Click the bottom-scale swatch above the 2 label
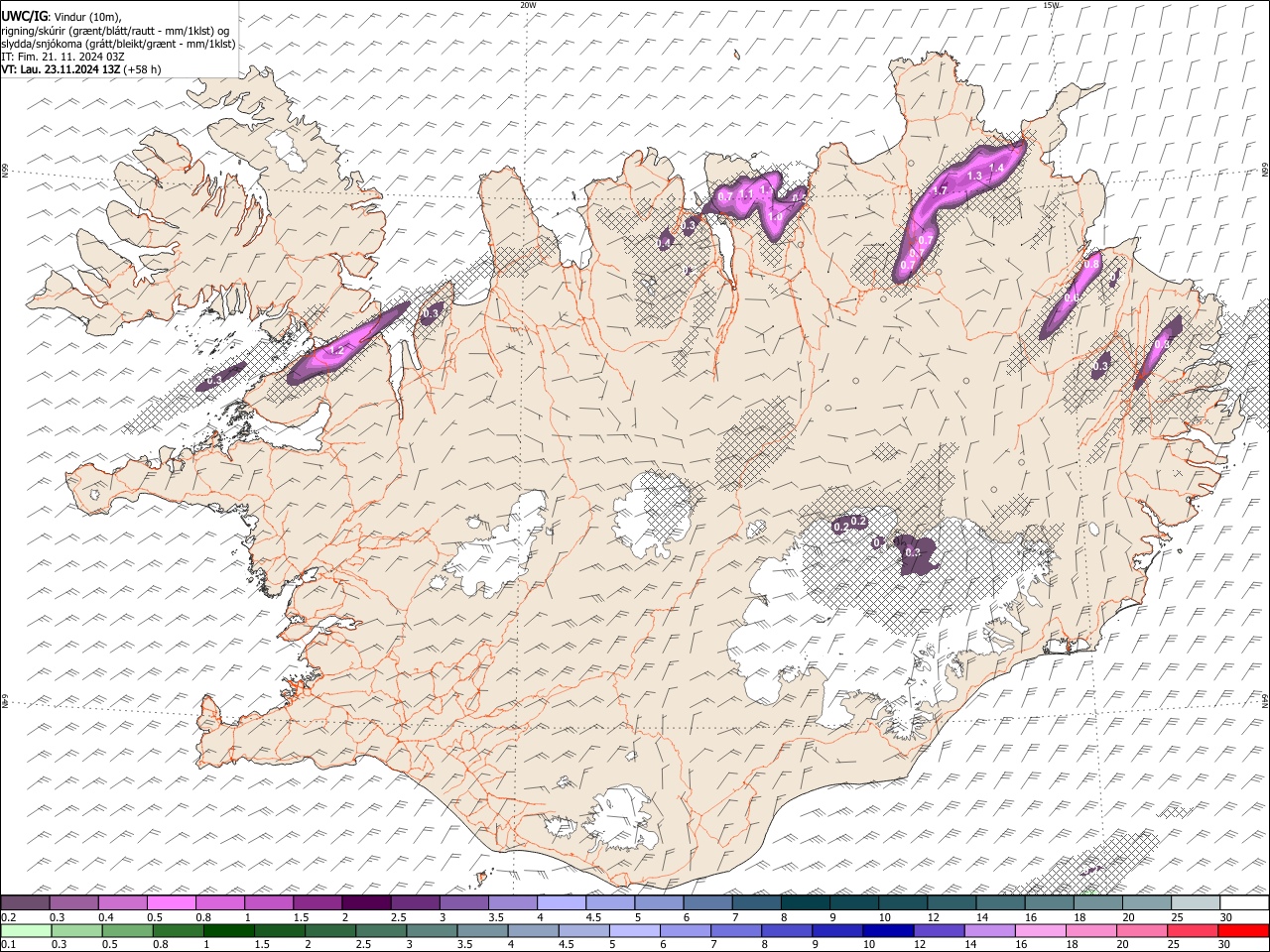Viewport: 1270px width, 952px height. (329, 930)
